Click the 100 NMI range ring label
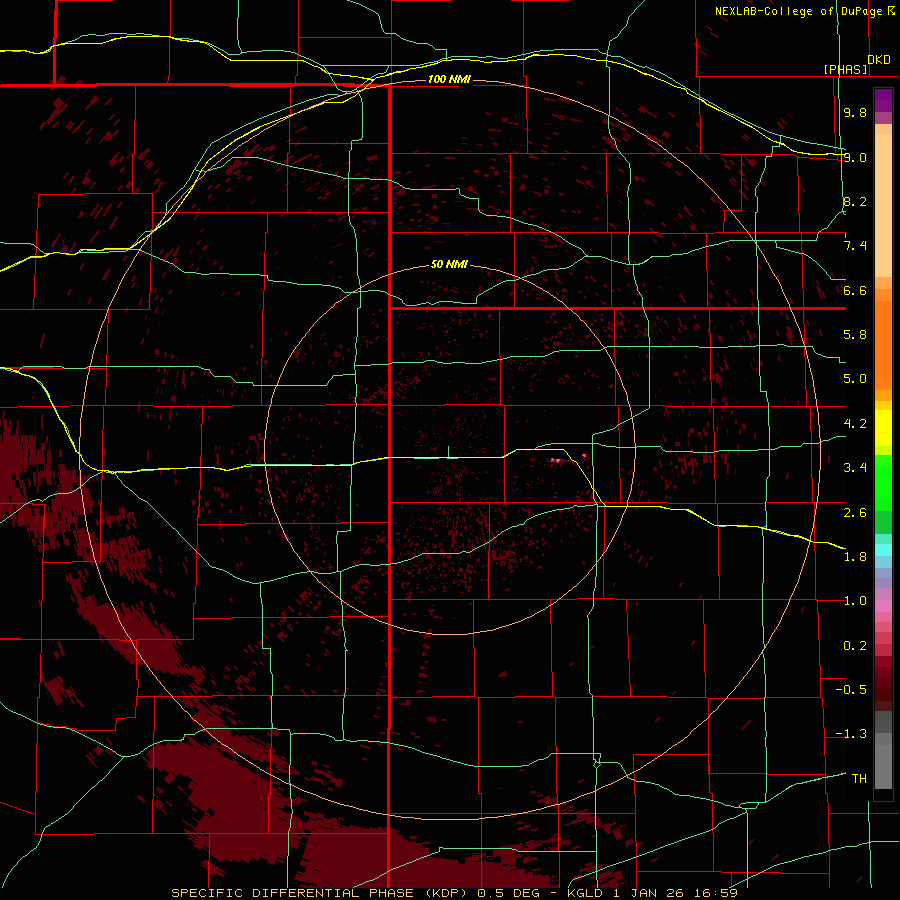The image size is (900, 900). coord(449,79)
